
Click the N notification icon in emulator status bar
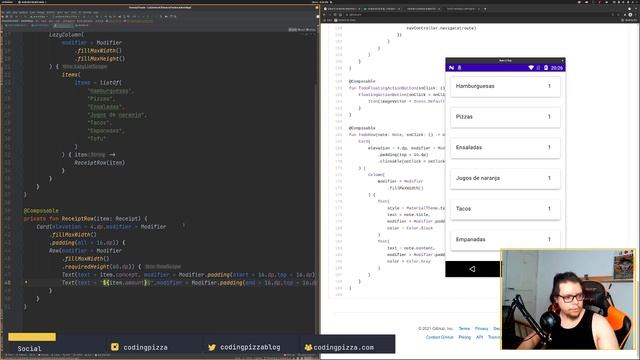click(451, 68)
